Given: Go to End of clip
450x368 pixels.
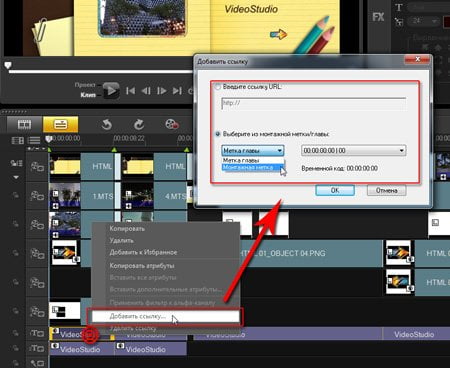Looking at the screenshot, I should 177,91.
